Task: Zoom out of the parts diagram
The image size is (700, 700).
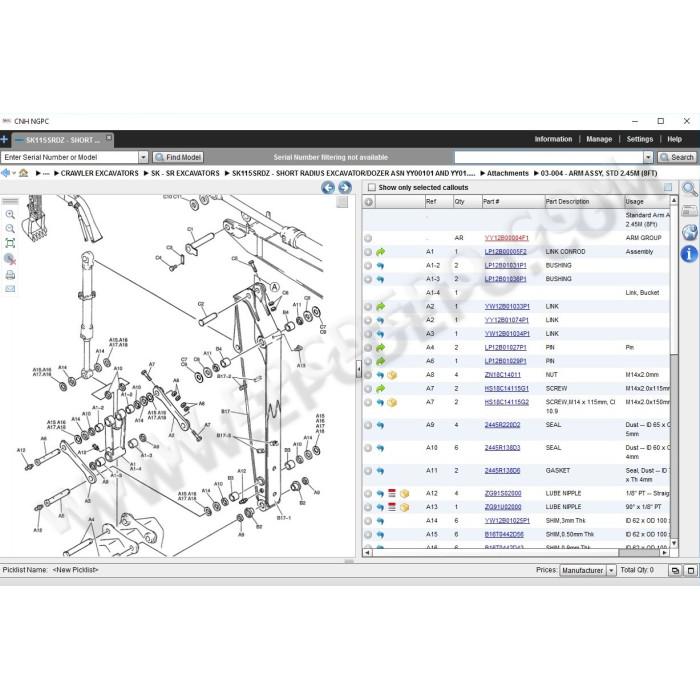Action: (10, 229)
